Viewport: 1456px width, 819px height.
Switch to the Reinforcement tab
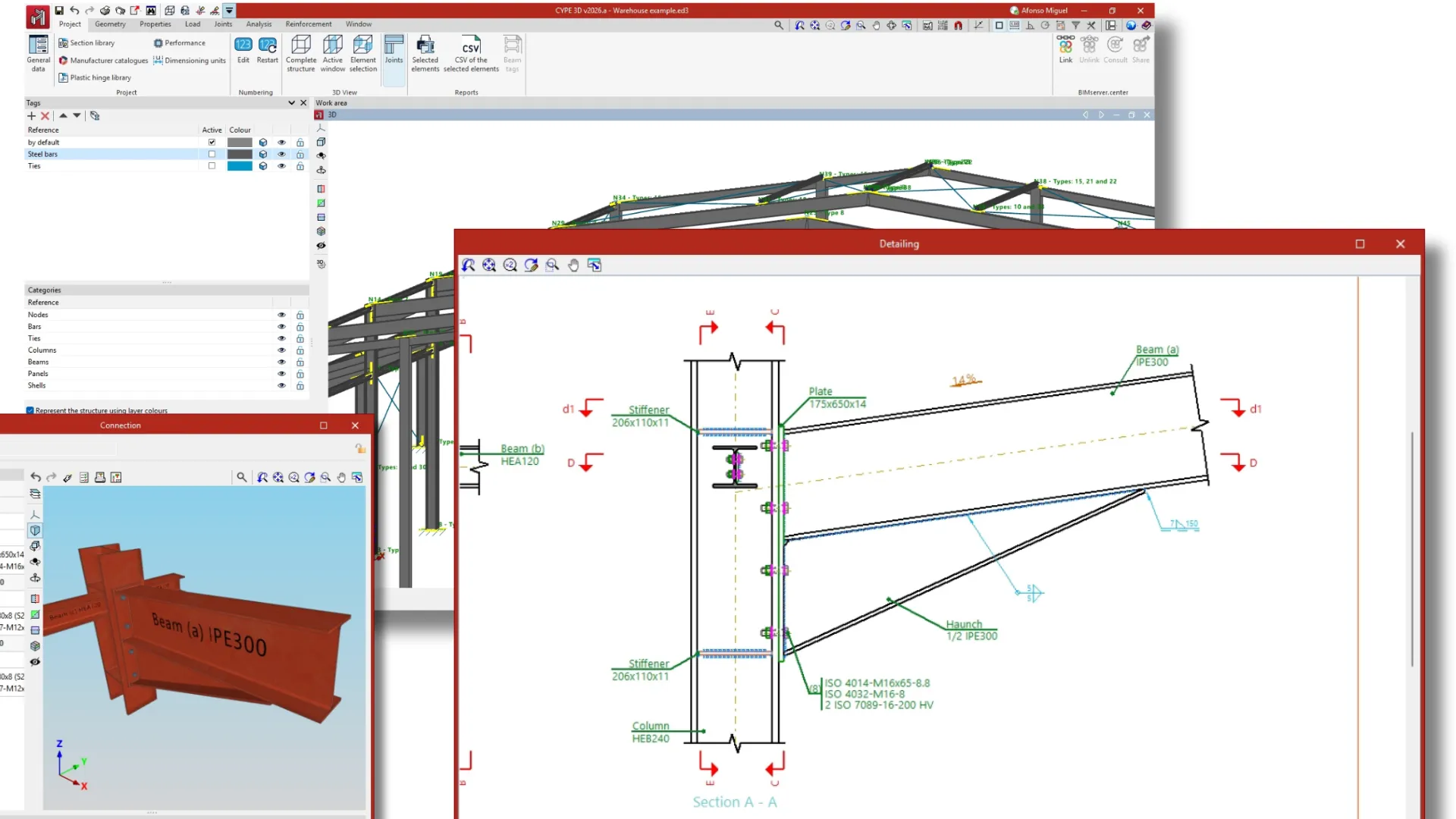pyautogui.click(x=308, y=24)
